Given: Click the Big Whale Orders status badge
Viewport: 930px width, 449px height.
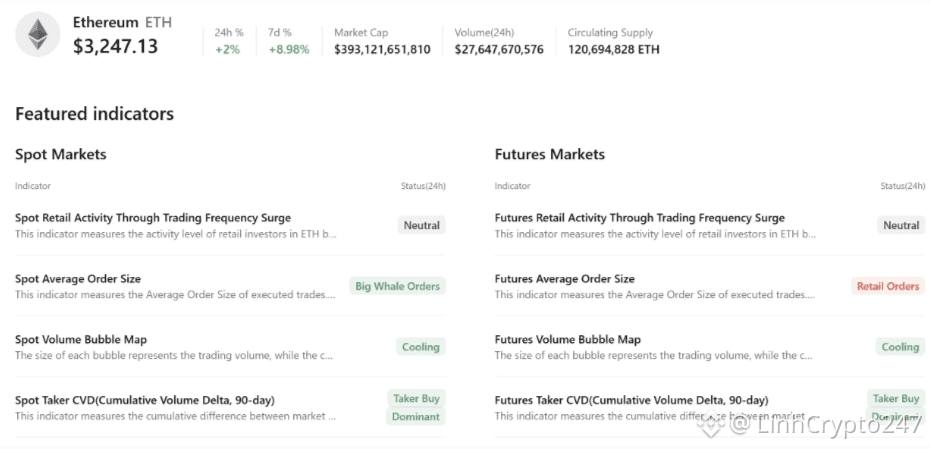Looking at the screenshot, I should tap(397, 286).
